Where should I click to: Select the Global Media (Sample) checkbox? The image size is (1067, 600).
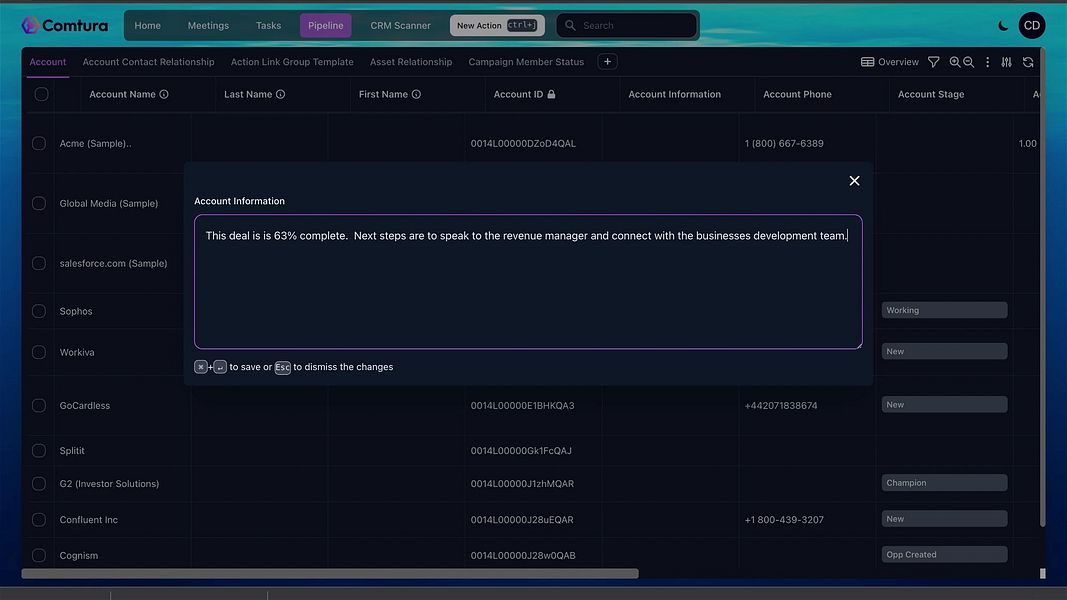(39, 203)
